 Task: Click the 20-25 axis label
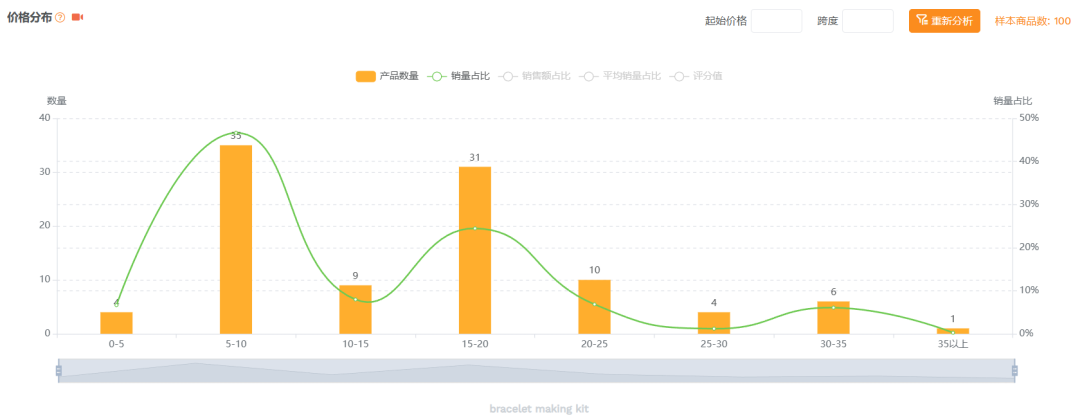594,344
